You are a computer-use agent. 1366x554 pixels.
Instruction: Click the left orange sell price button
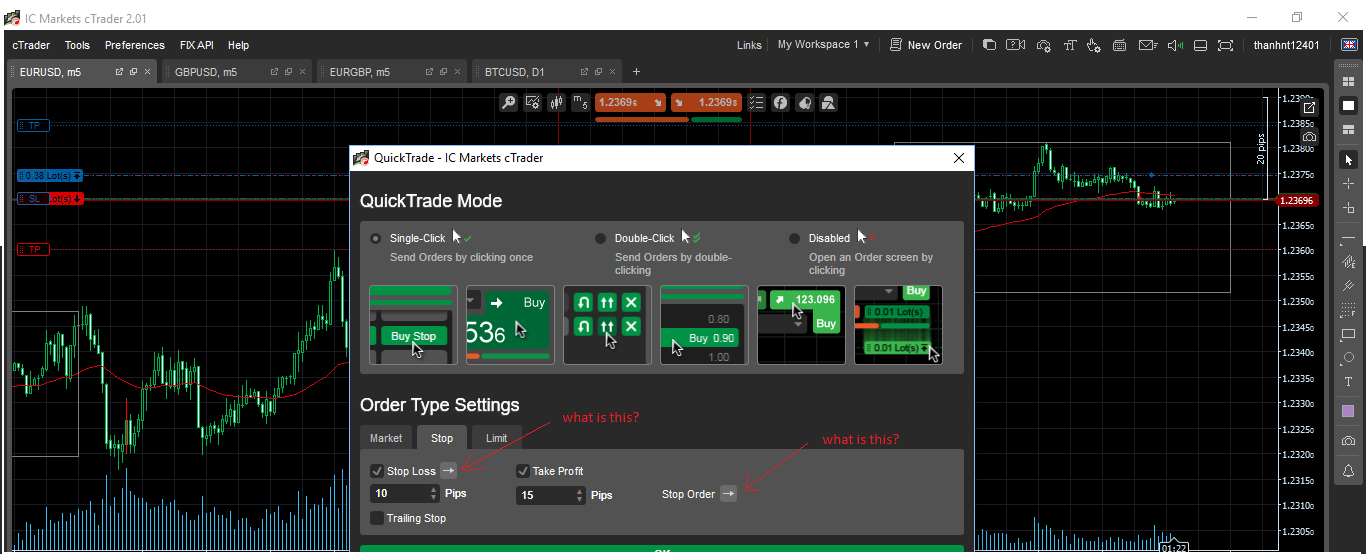(x=631, y=102)
